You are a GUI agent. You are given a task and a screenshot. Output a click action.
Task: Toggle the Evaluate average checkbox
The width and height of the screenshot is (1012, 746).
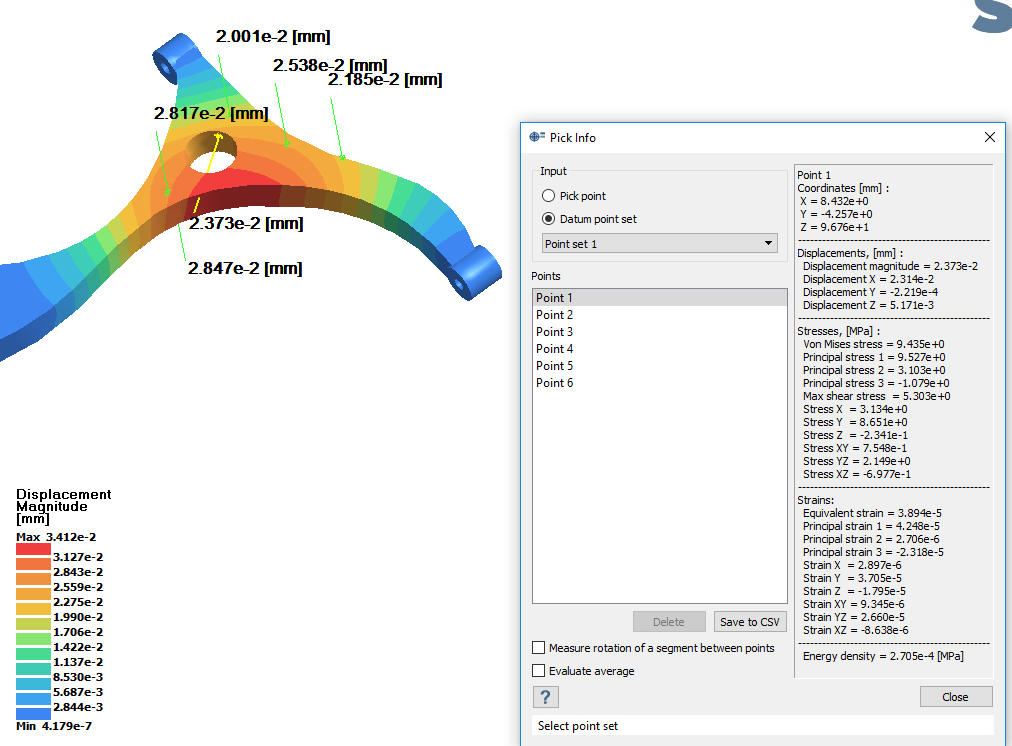[x=539, y=671]
